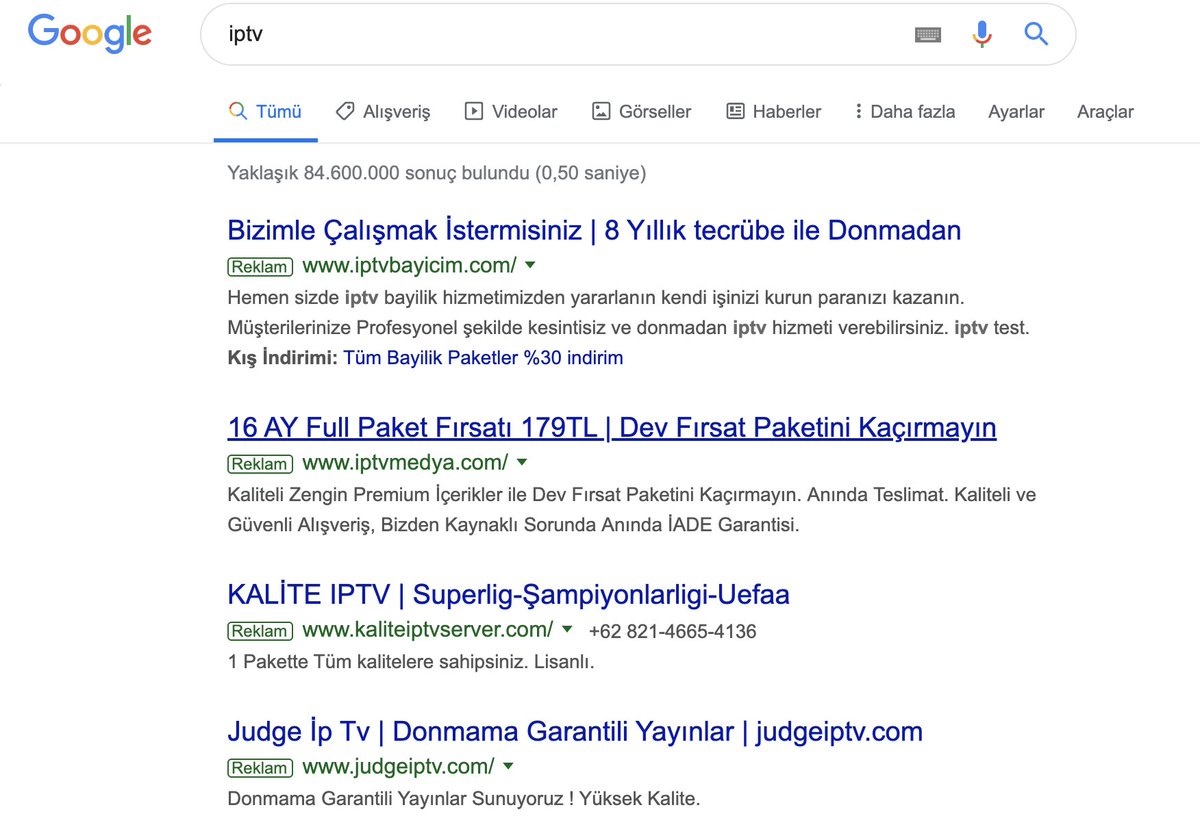
Task: Expand dropdown arrow next to iptvmedya.com
Action: click(522, 462)
